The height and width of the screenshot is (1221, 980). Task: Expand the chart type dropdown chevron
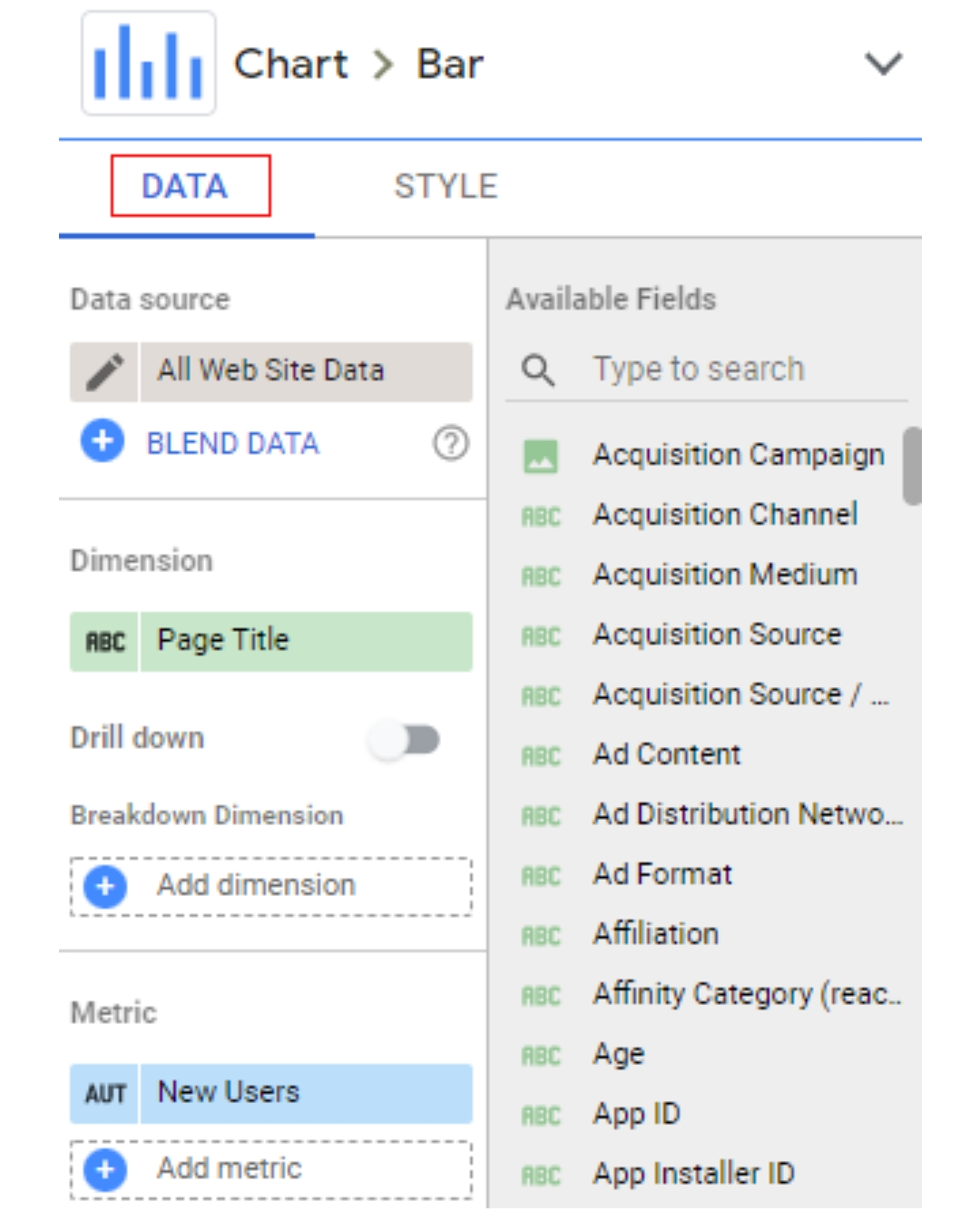[883, 64]
